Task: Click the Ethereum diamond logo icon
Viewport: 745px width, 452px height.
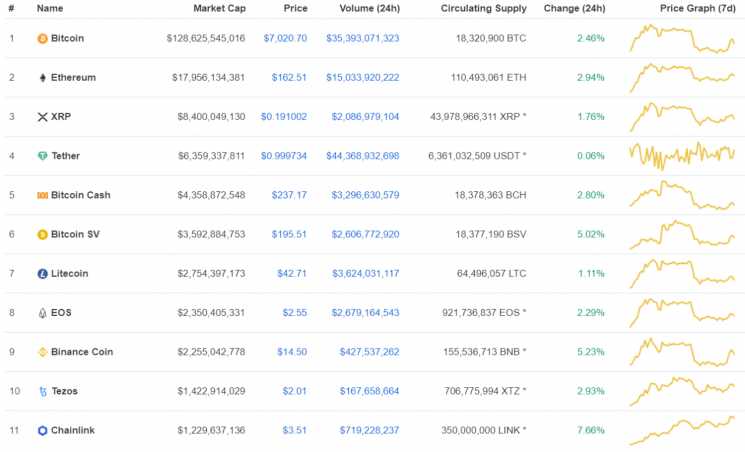Action: pos(42,78)
